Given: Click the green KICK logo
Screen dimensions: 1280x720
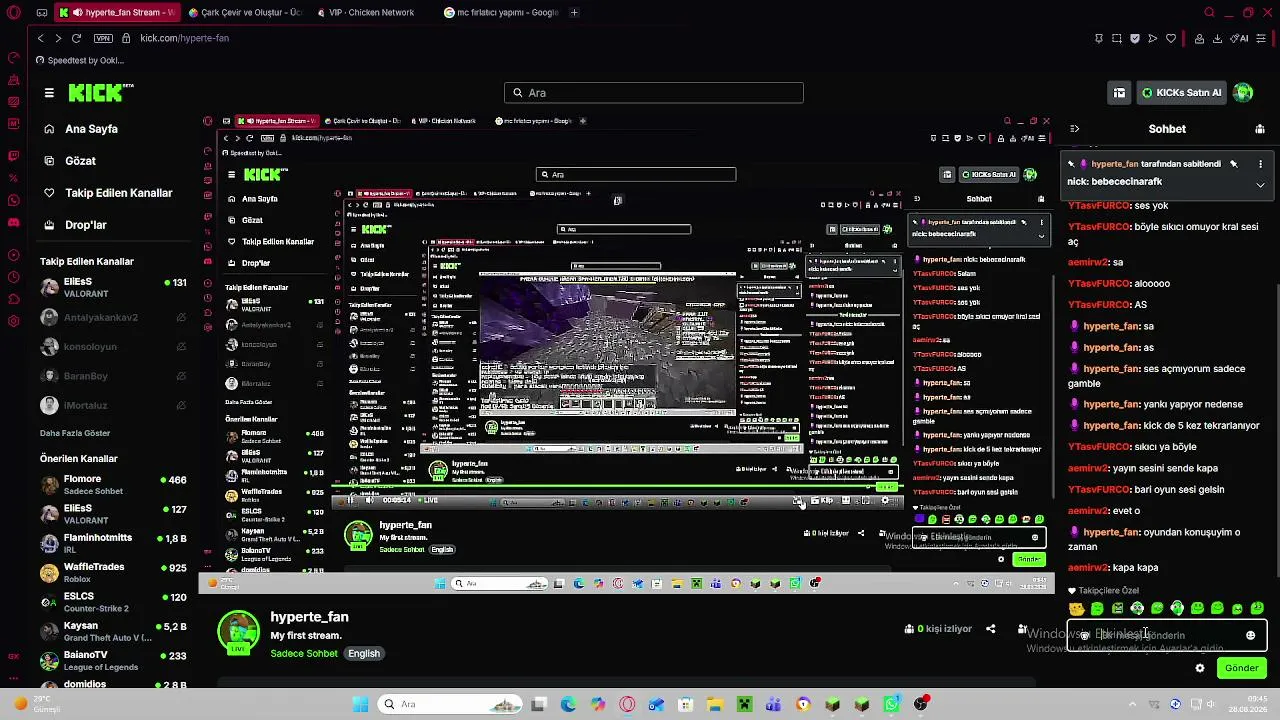Looking at the screenshot, I should click(x=100, y=93).
